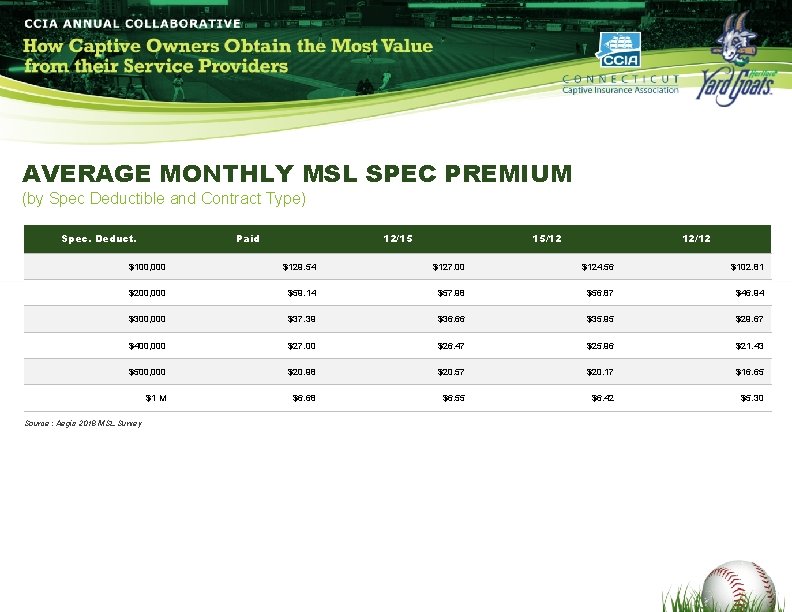This screenshot has height=612, width=792.
Task: Click the 12/12 premium in the $300,000 row
Action: coord(750,319)
